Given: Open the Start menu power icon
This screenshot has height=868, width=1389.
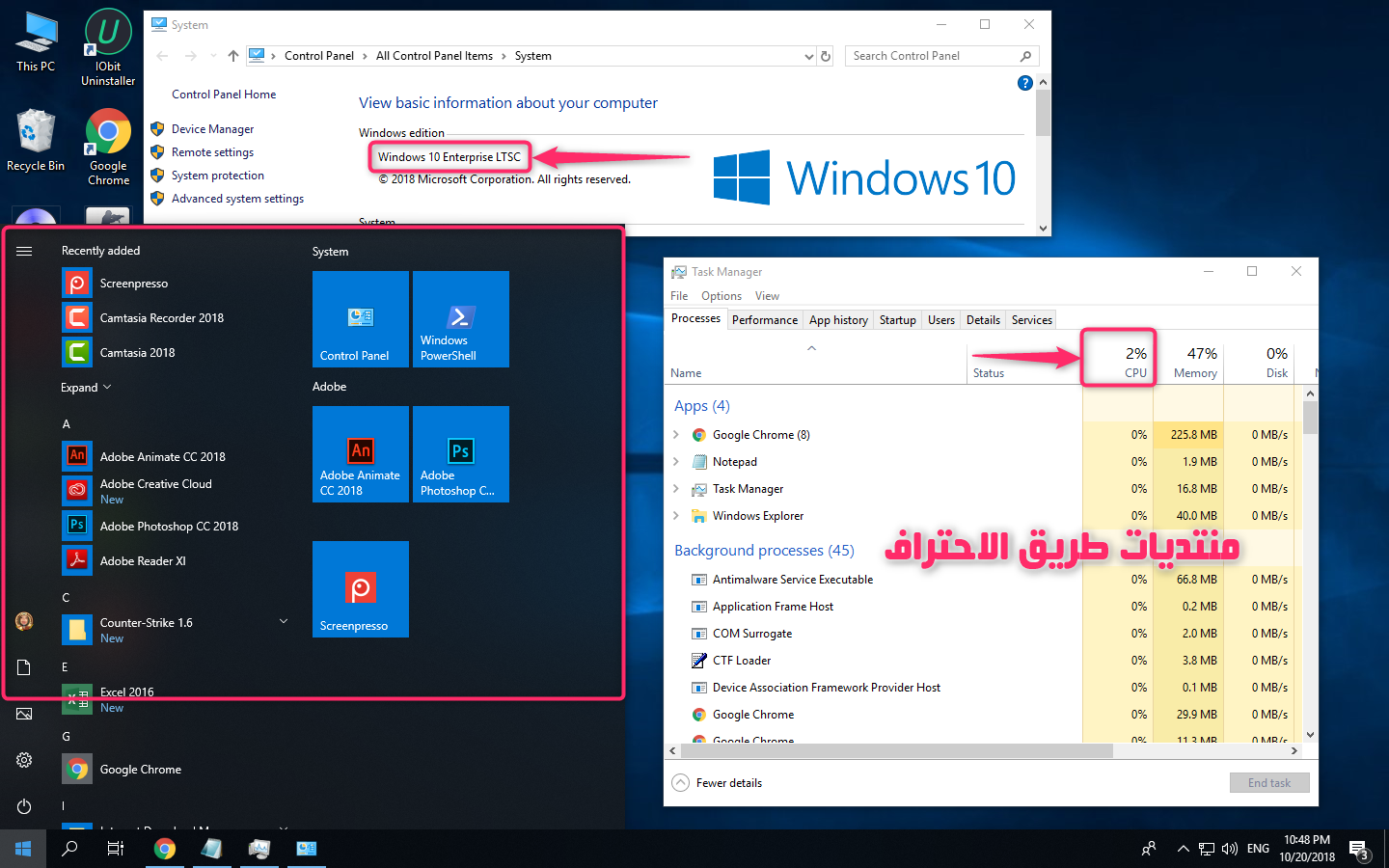Looking at the screenshot, I should coord(24,806).
